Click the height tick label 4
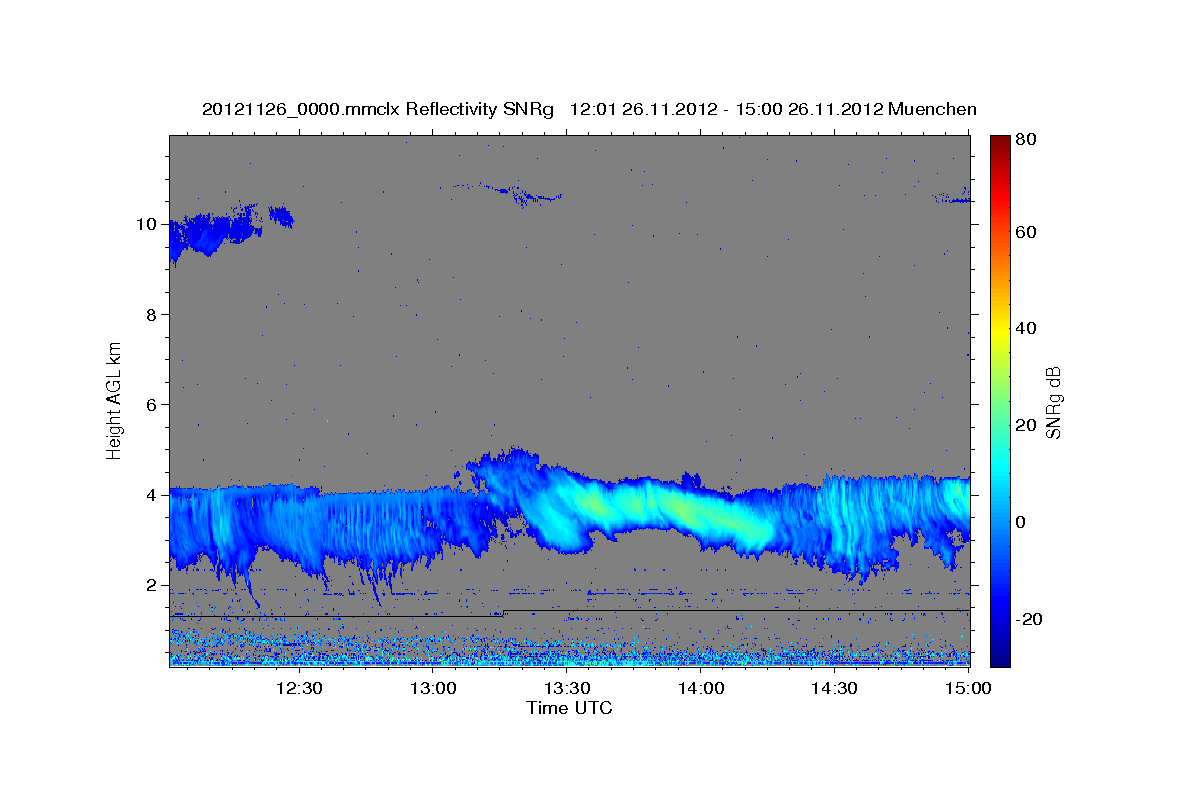 click(151, 495)
